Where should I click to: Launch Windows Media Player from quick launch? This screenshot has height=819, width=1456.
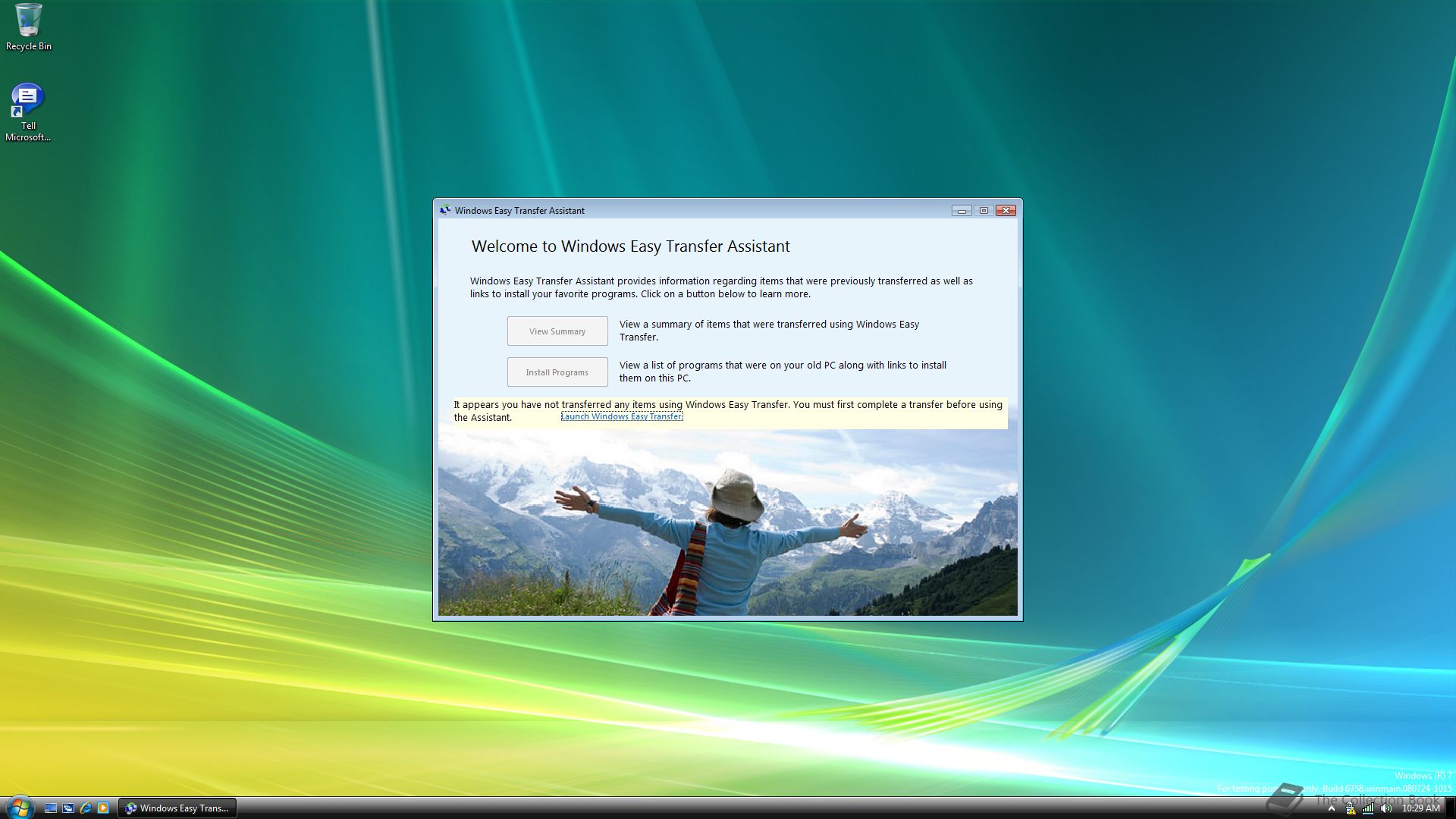click(x=103, y=808)
